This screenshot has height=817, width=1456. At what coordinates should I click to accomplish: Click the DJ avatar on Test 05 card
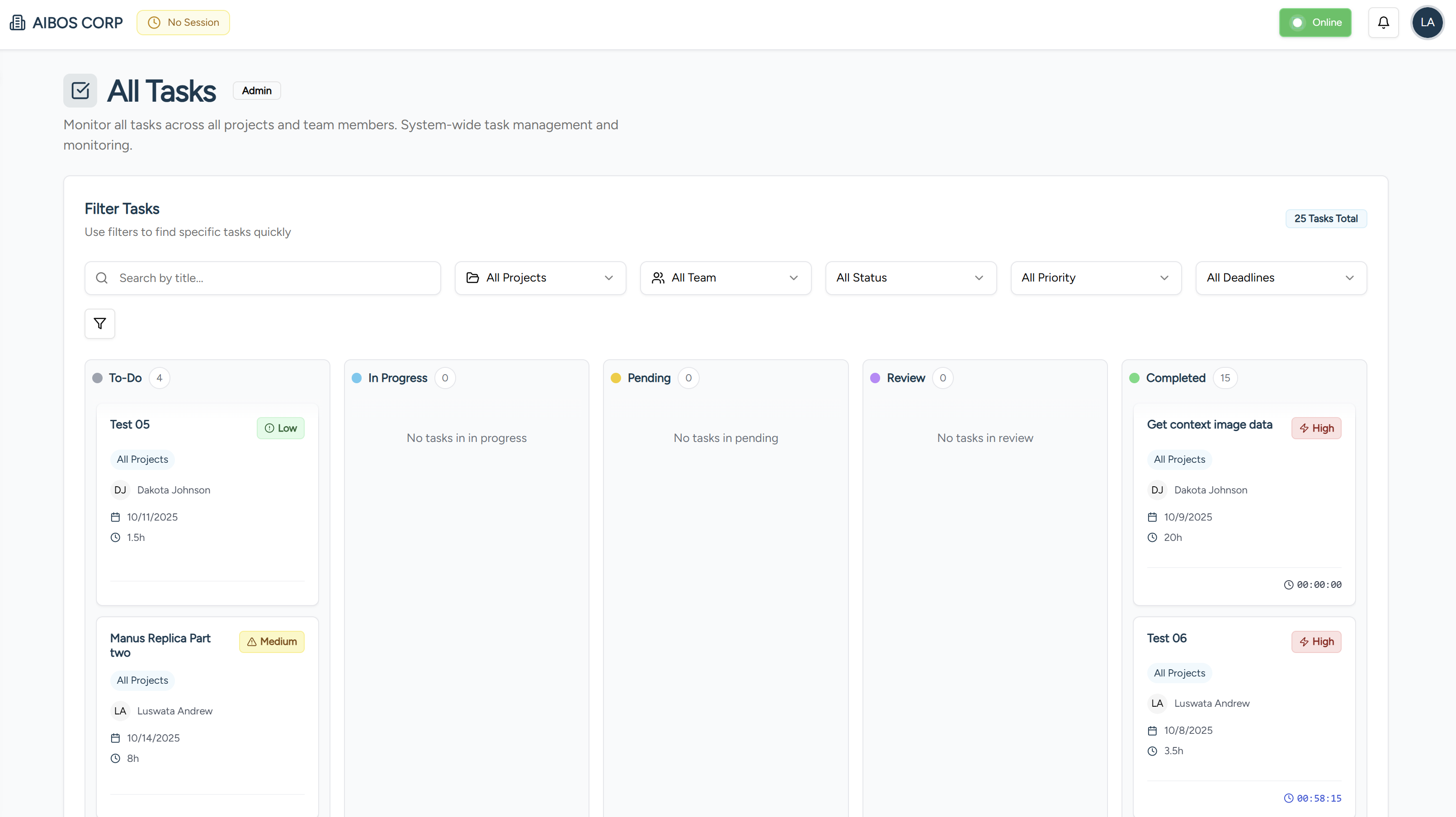(120, 490)
